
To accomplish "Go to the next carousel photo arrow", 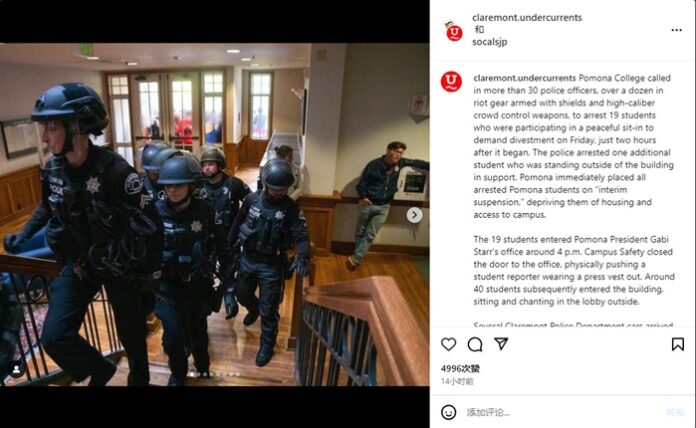I will pos(414,215).
